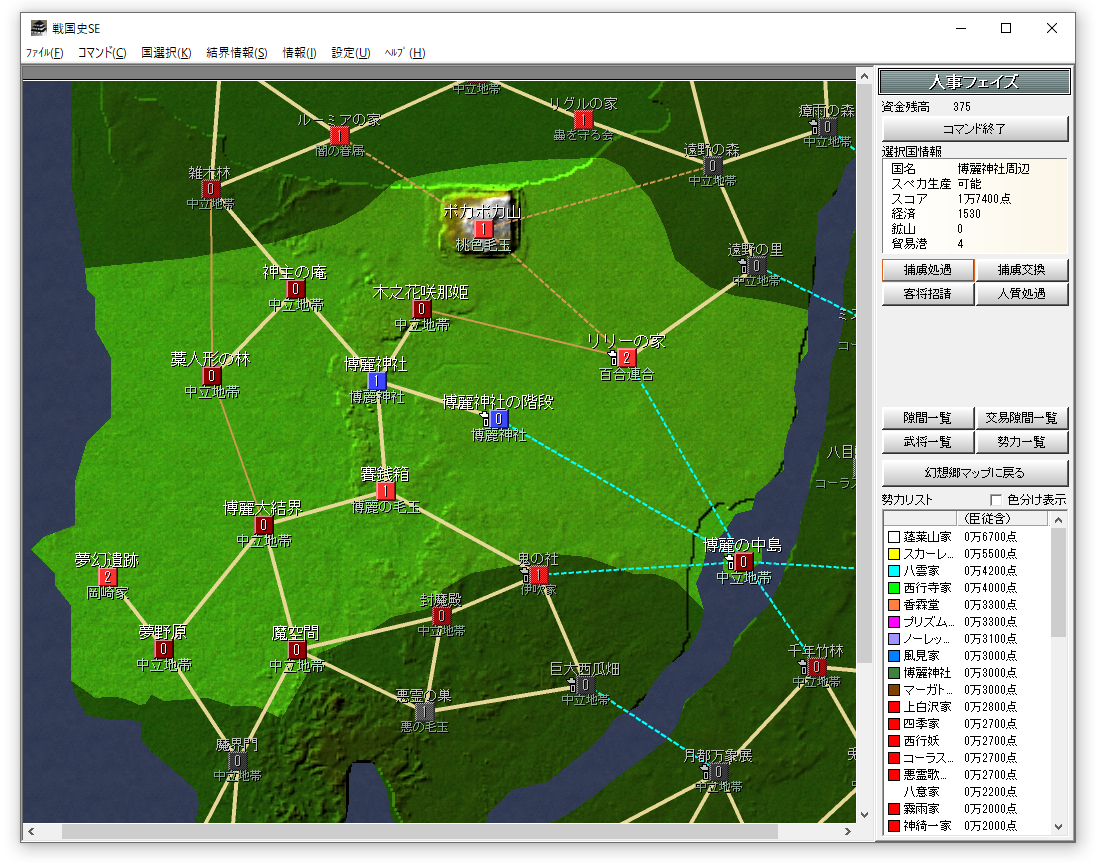
Task: Enable the 色分け表示 checkbox
Action: (996, 500)
